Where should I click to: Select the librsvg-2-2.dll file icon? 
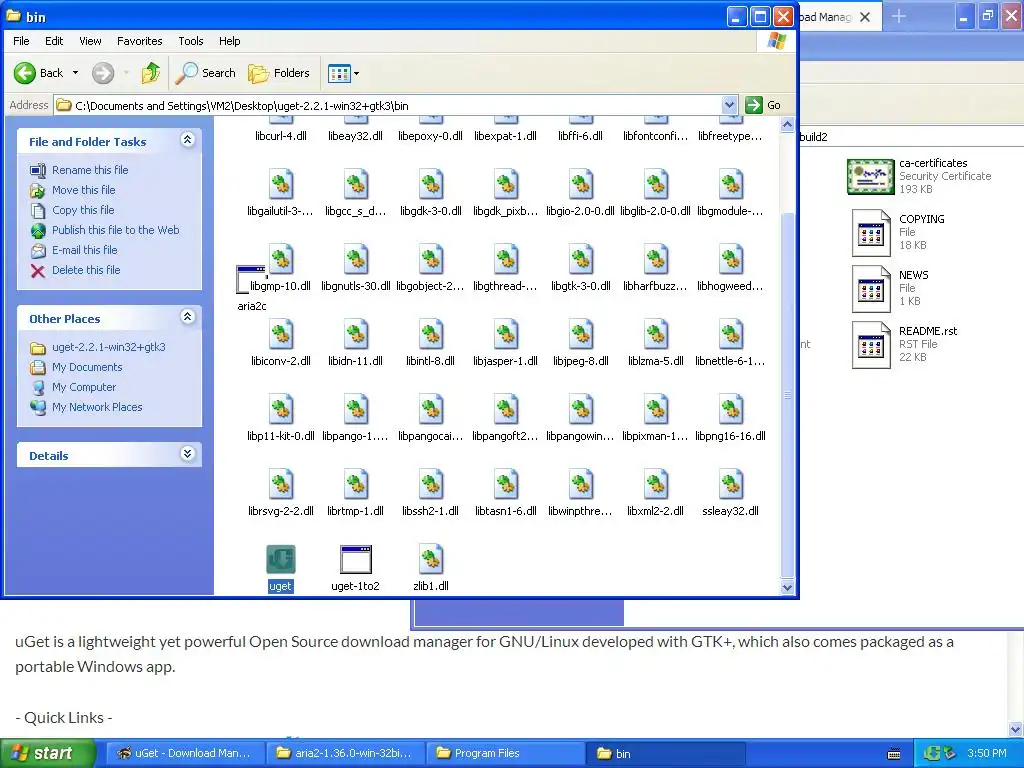[x=281, y=485]
